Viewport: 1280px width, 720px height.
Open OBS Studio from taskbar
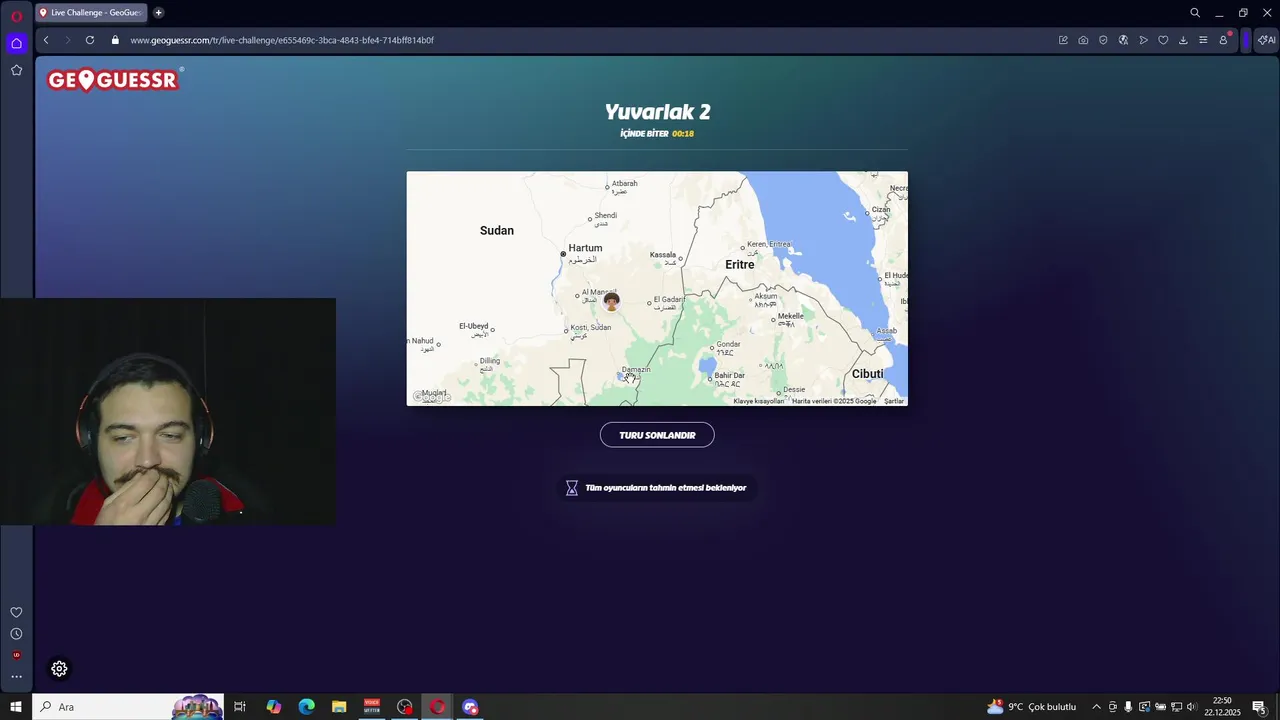(x=404, y=707)
